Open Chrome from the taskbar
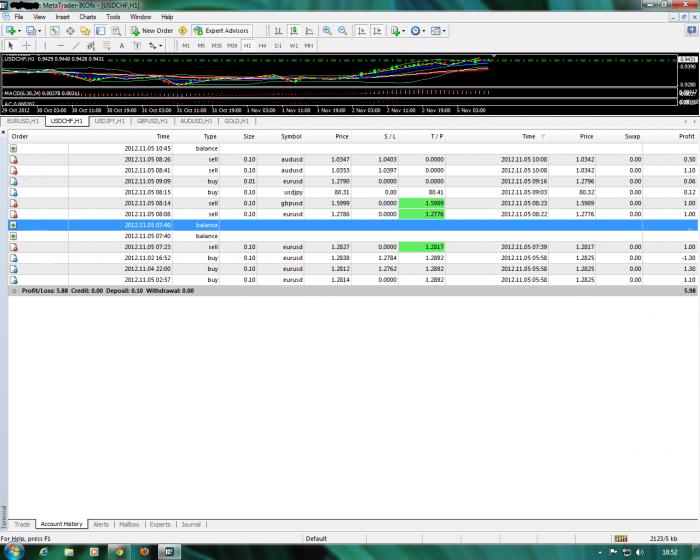 (119, 552)
